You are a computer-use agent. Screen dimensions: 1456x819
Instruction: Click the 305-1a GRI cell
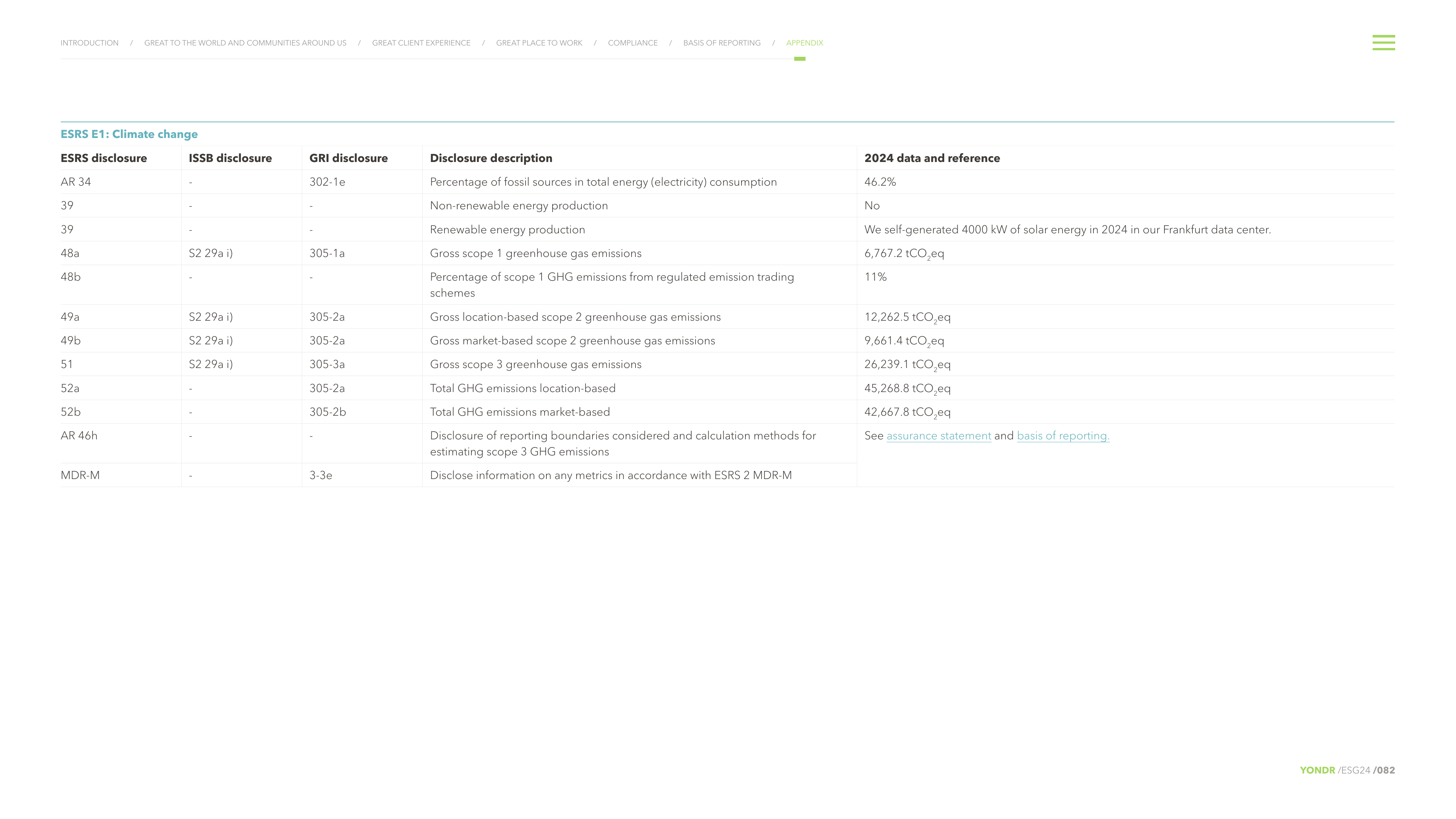[x=327, y=253]
